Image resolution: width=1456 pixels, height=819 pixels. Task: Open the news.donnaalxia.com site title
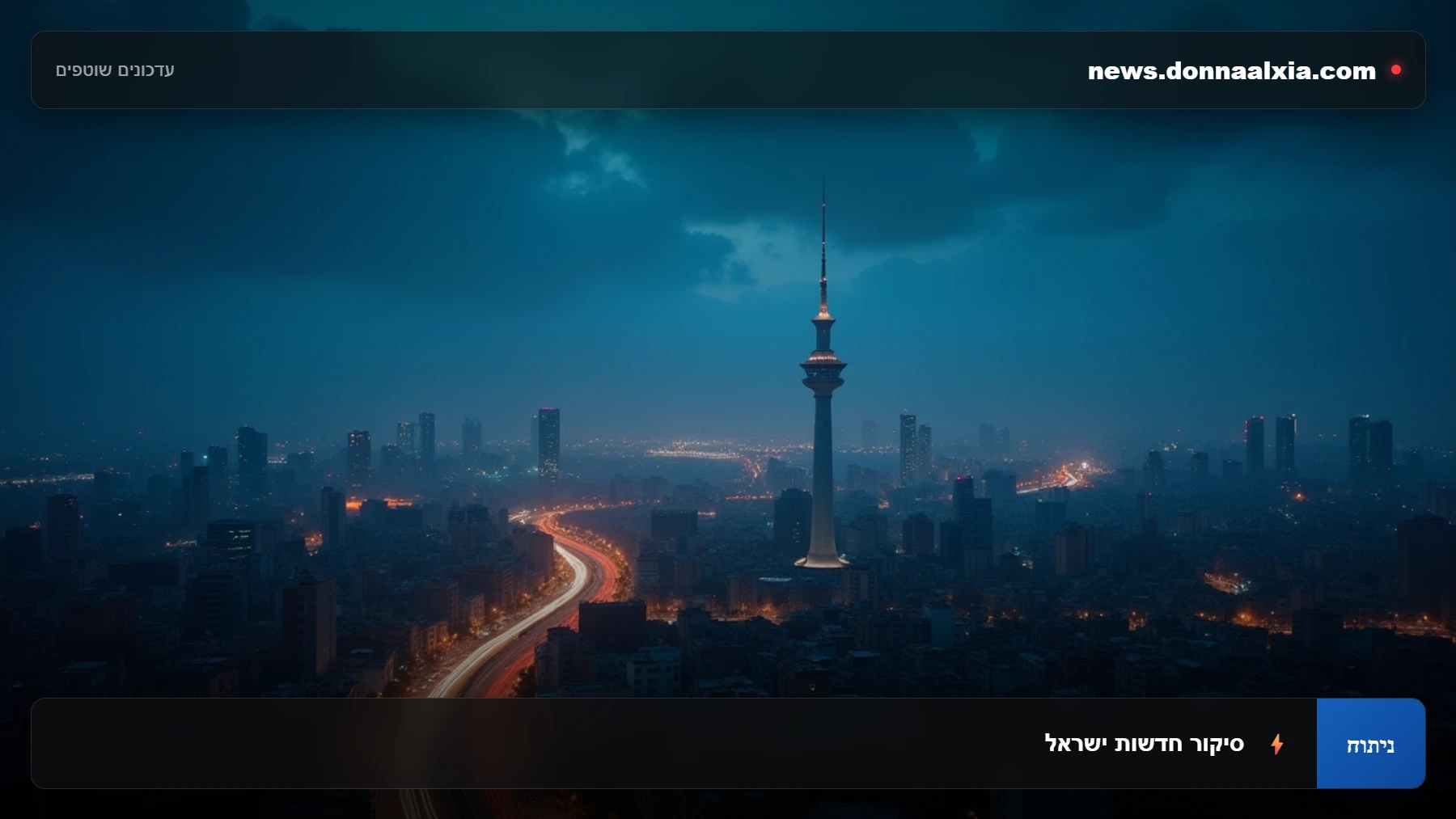pyautogui.click(x=1231, y=70)
